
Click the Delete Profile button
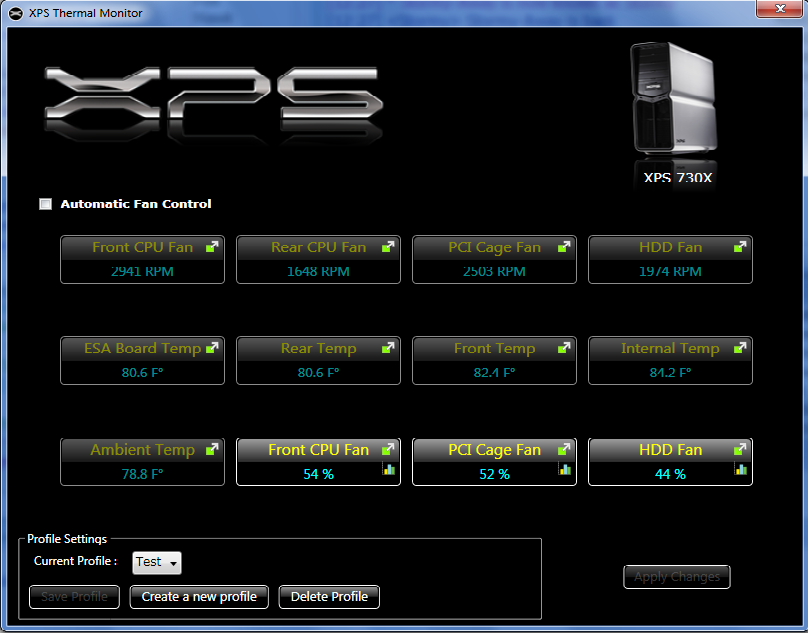point(329,597)
